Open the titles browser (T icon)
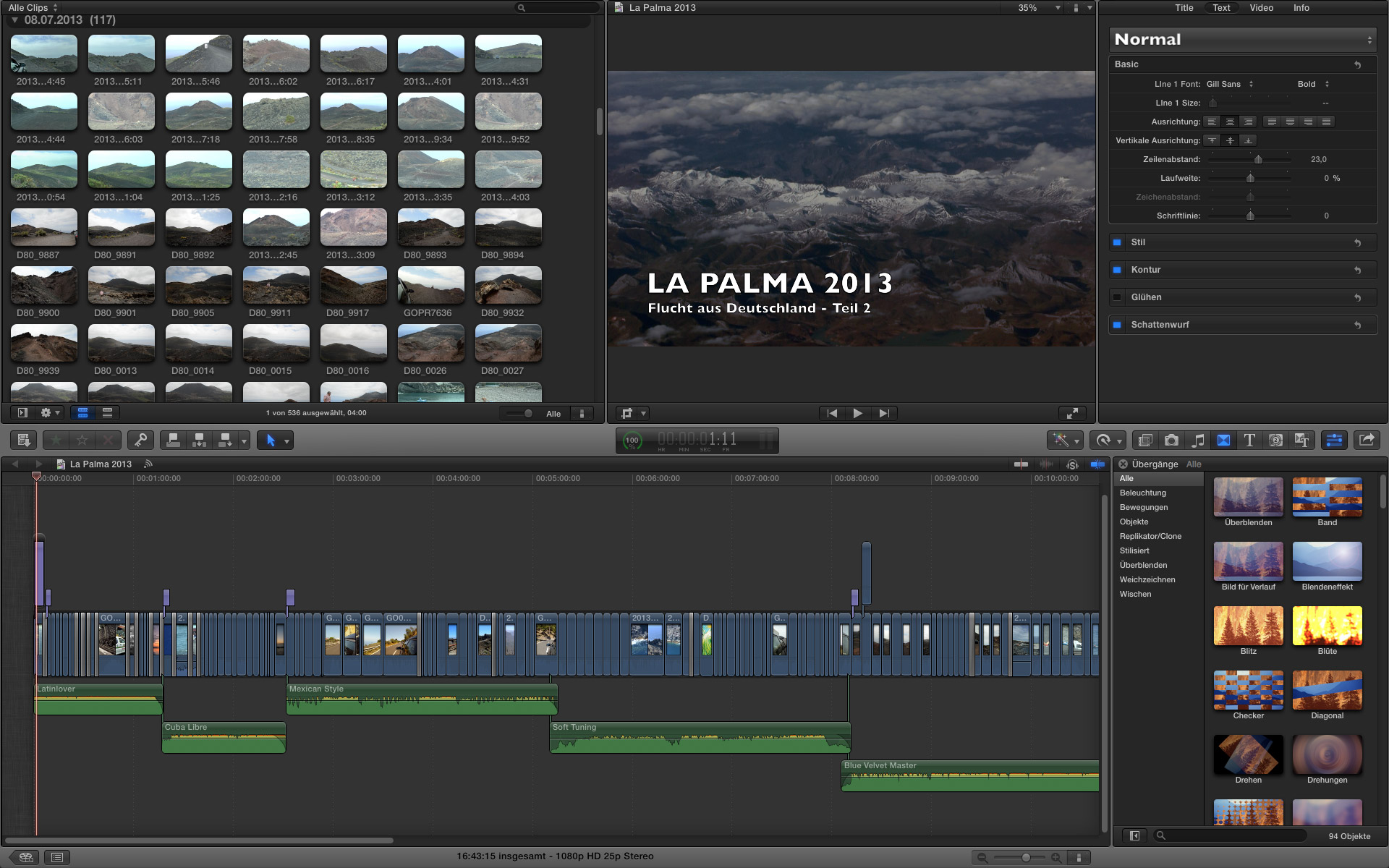Viewport: 1389px width, 868px height. point(1249,441)
